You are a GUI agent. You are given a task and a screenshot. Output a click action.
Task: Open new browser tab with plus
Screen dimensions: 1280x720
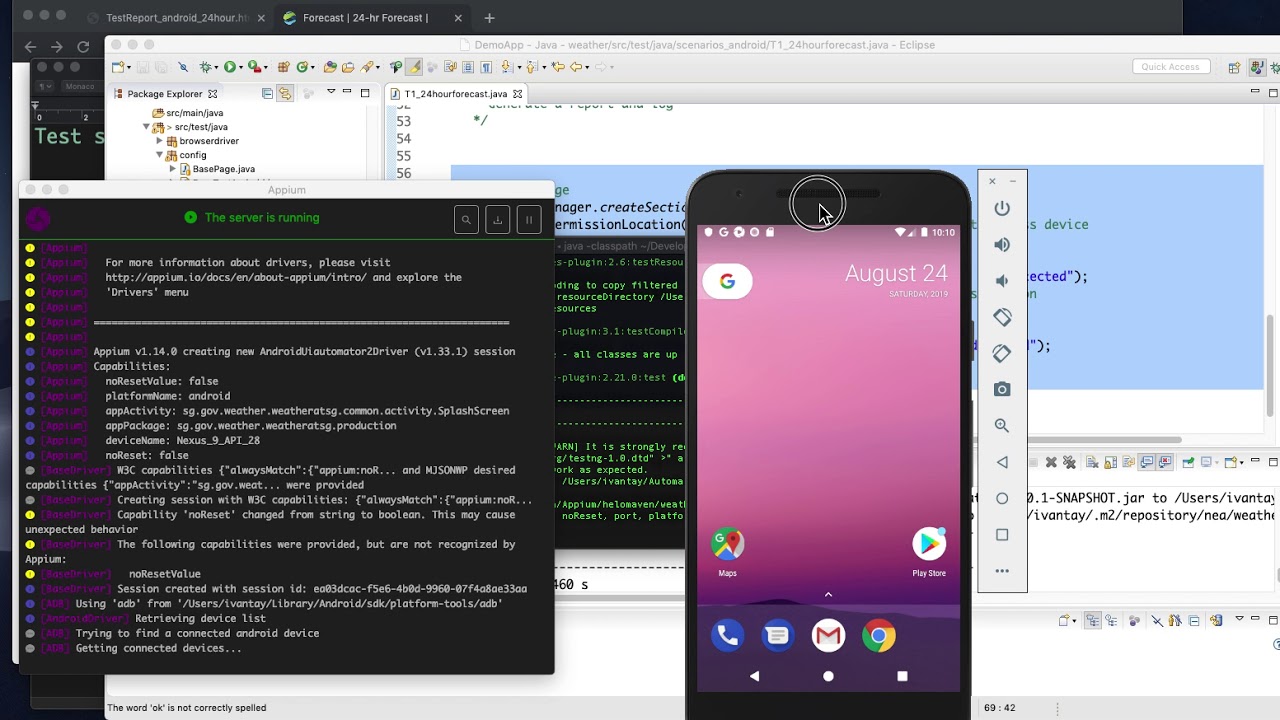click(489, 18)
